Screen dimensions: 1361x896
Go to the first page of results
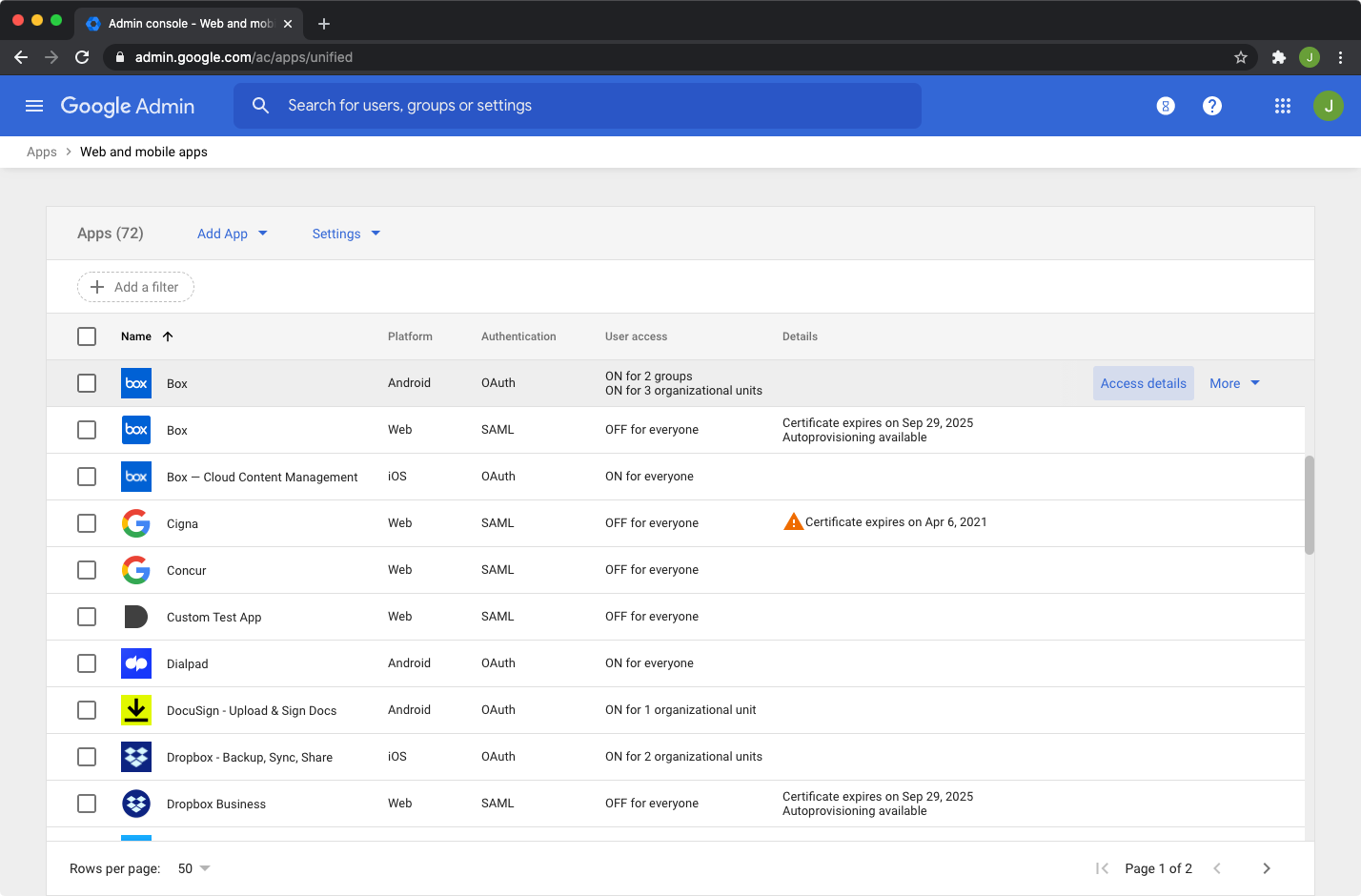(x=1103, y=868)
